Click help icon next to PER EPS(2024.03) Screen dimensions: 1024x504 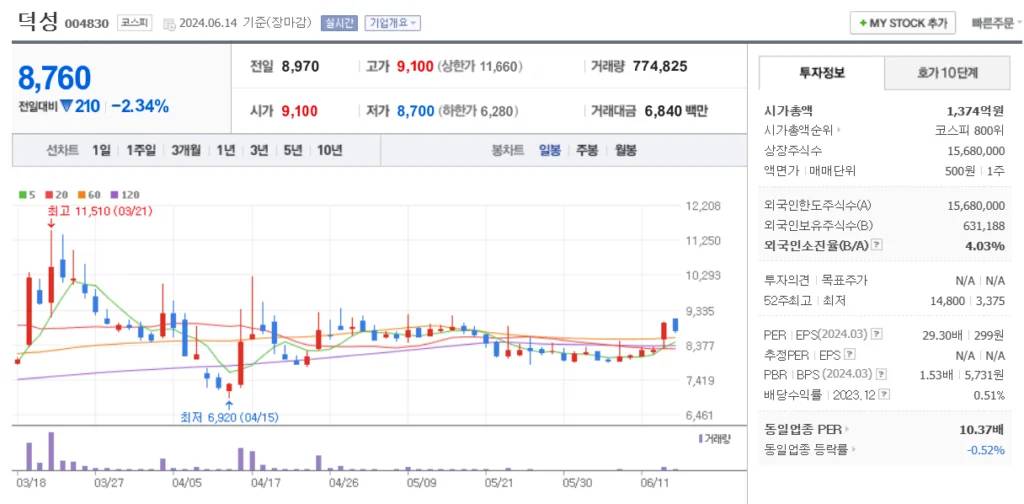click(876, 334)
